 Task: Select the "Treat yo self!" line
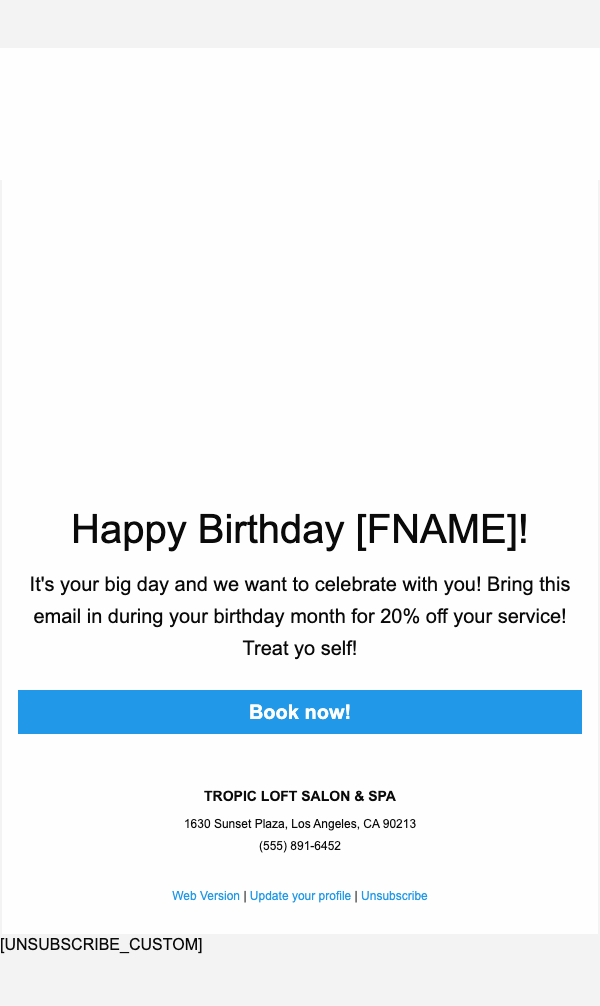coord(300,648)
